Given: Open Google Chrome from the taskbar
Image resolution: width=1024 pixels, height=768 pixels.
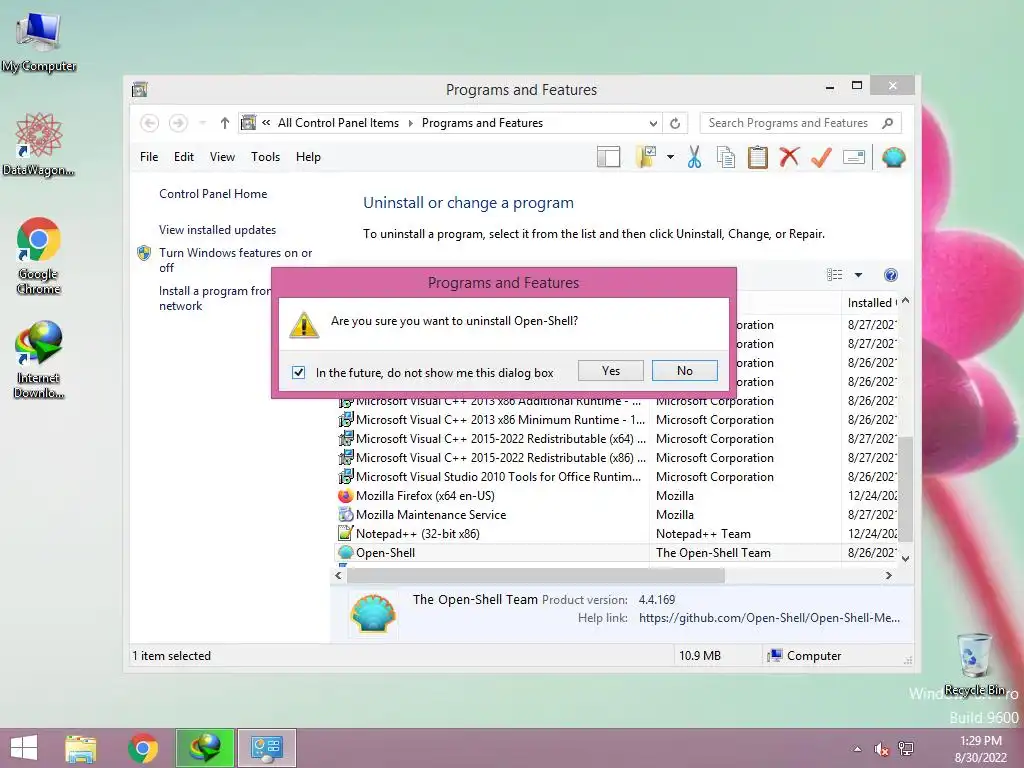Looking at the screenshot, I should pyautogui.click(x=143, y=748).
